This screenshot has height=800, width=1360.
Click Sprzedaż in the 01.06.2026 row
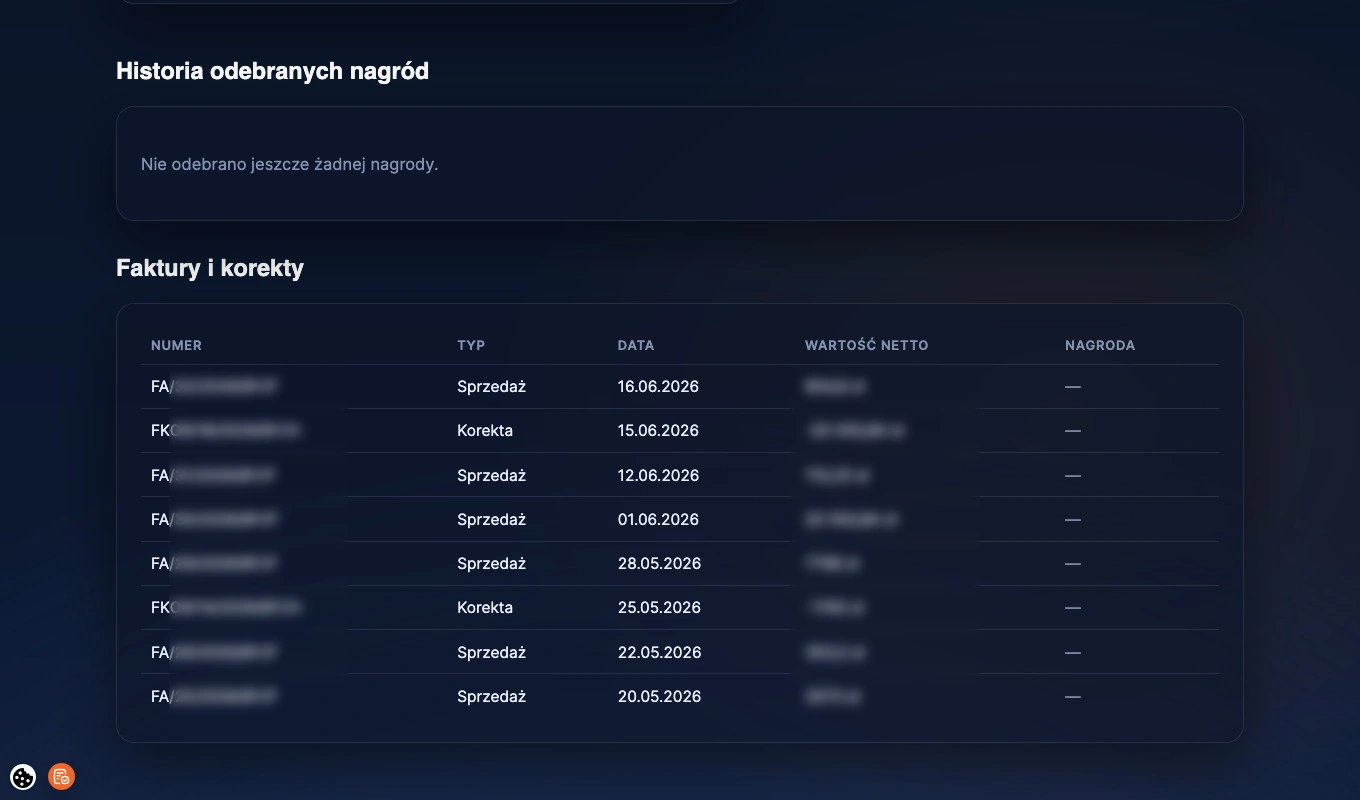pyautogui.click(x=491, y=519)
